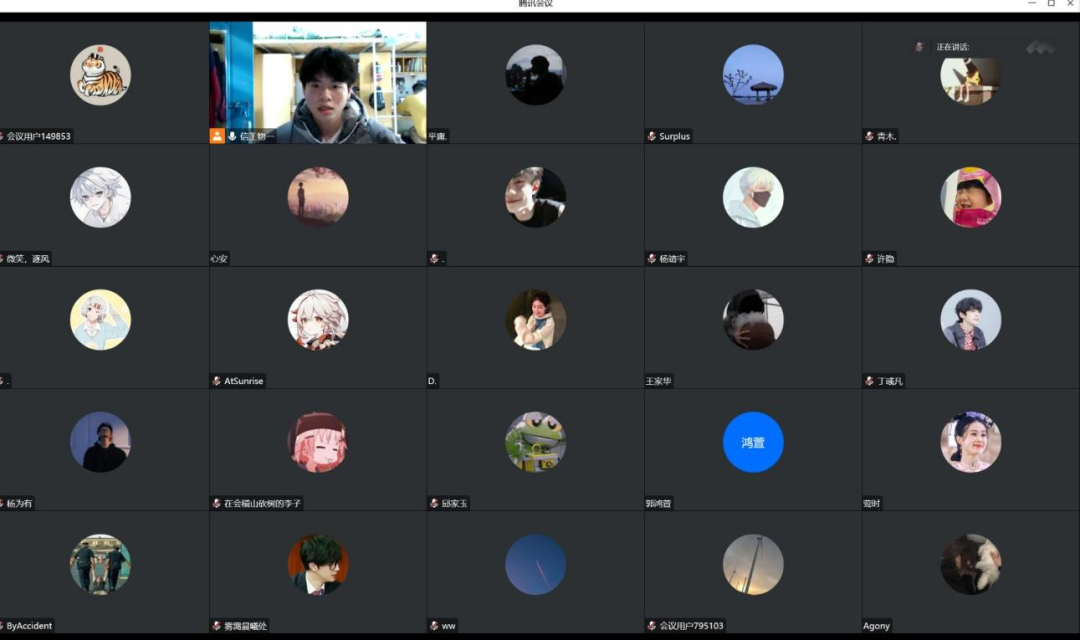Click muted mic icon beside Surplus

click(652, 136)
